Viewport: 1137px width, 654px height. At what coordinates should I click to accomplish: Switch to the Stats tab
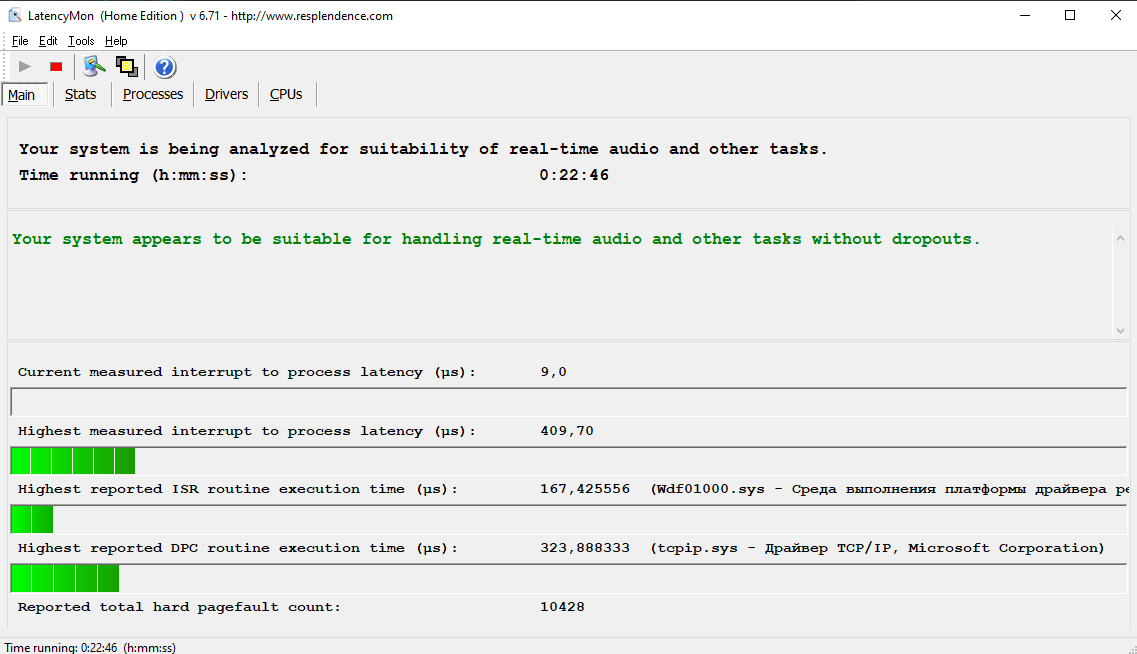[x=80, y=94]
